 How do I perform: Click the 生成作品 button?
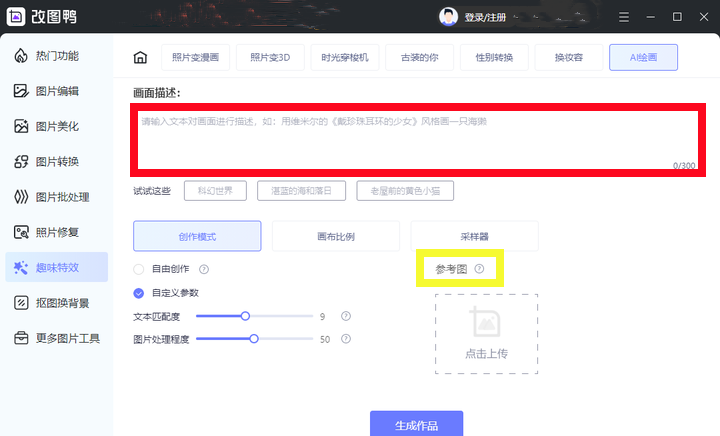pos(416,425)
